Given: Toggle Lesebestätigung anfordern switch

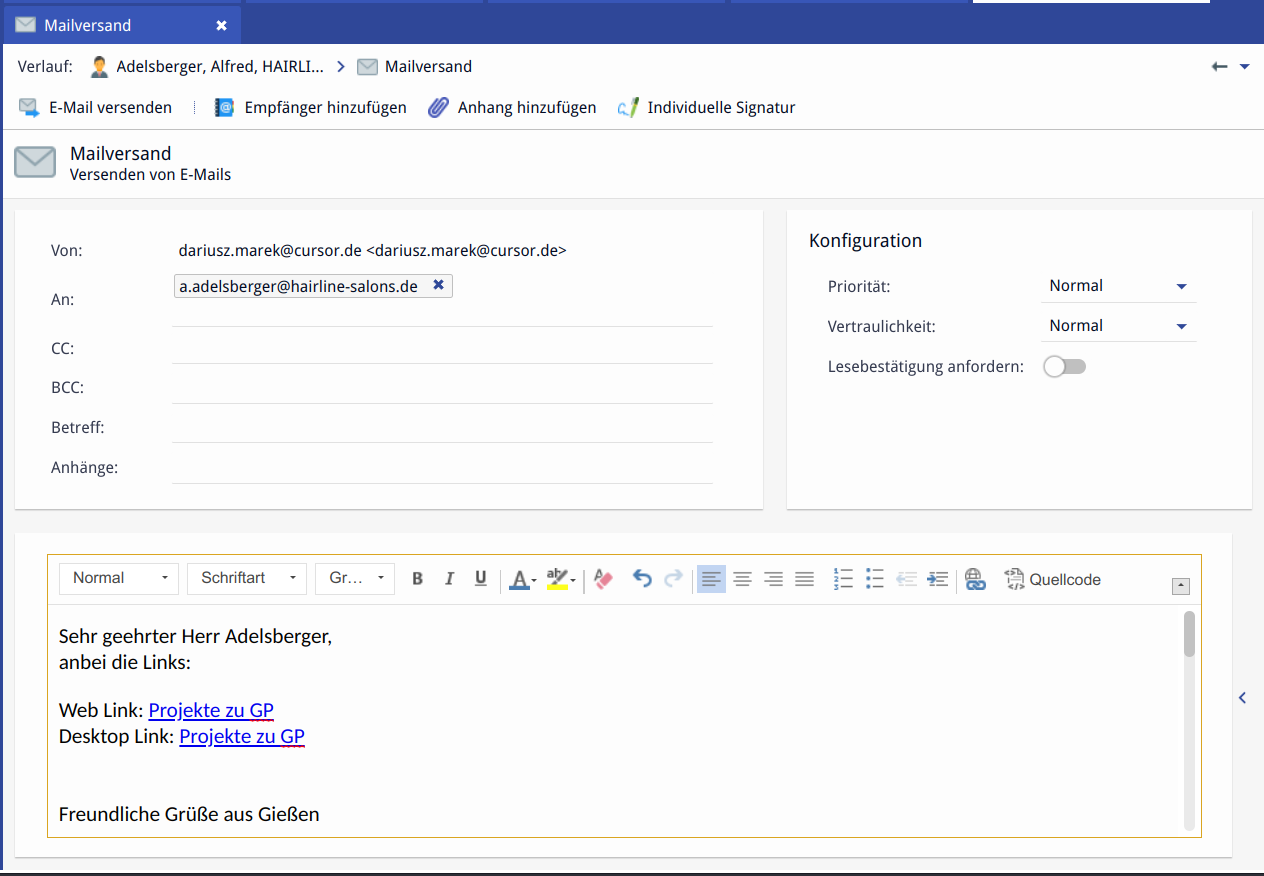Looking at the screenshot, I should (x=1064, y=367).
